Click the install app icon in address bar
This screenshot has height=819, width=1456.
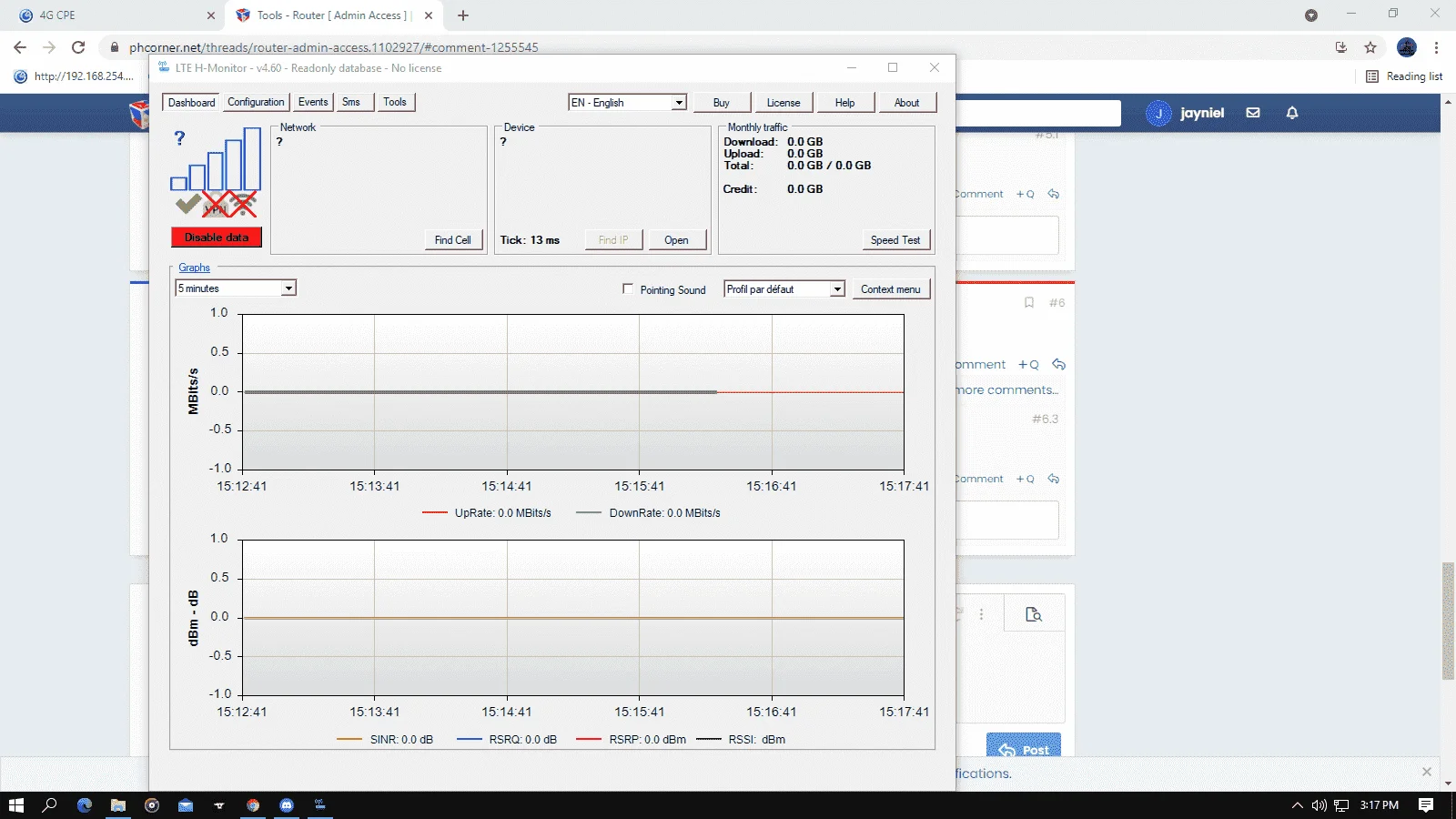tap(1340, 47)
